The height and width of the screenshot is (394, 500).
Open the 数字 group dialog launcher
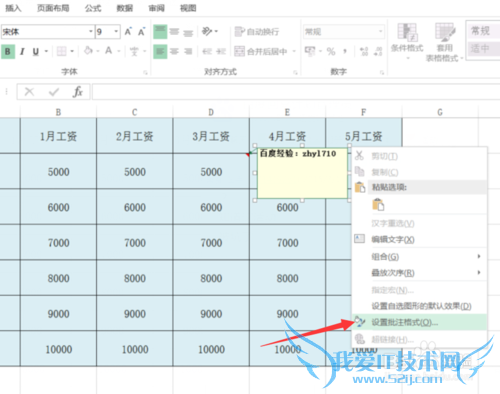click(382, 72)
